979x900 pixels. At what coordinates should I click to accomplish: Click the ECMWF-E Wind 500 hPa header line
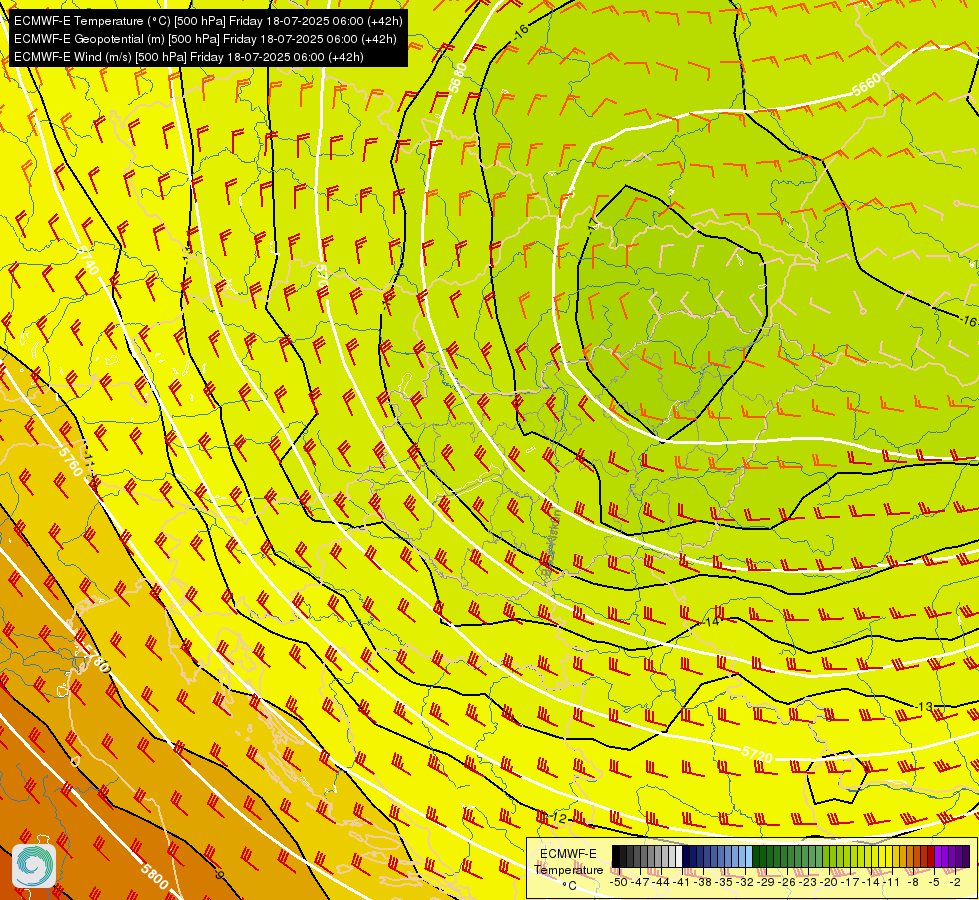tap(189, 57)
